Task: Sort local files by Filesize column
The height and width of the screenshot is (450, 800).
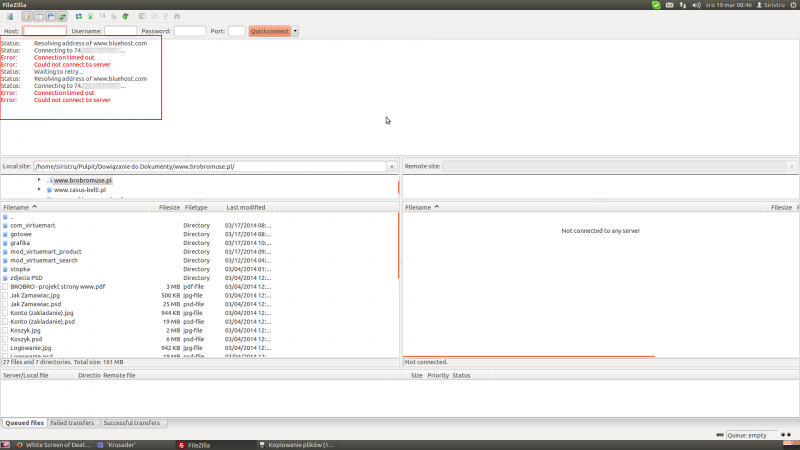Action: [169, 208]
